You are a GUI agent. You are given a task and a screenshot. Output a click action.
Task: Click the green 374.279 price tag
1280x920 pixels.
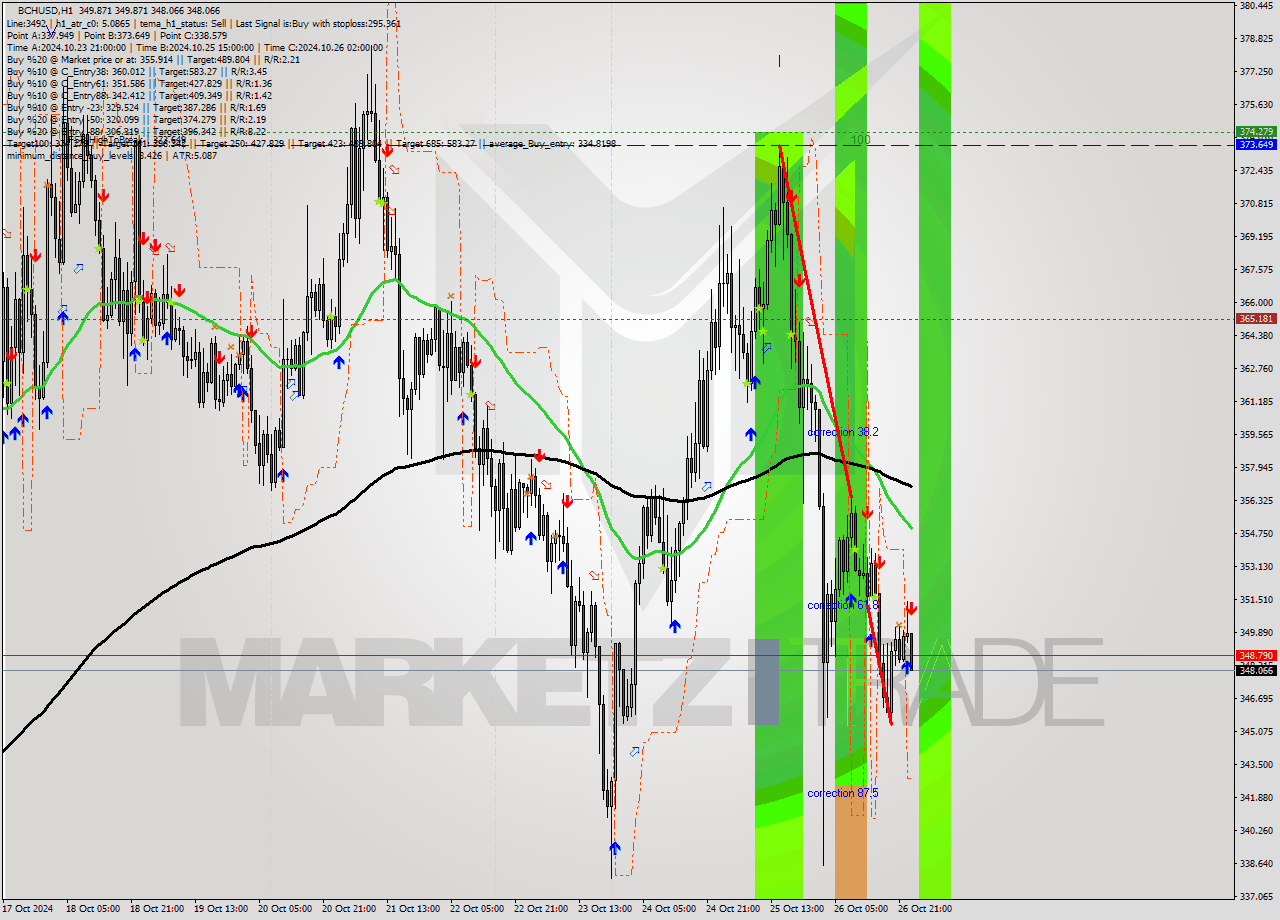pyautogui.click(x=1256, y=132)
